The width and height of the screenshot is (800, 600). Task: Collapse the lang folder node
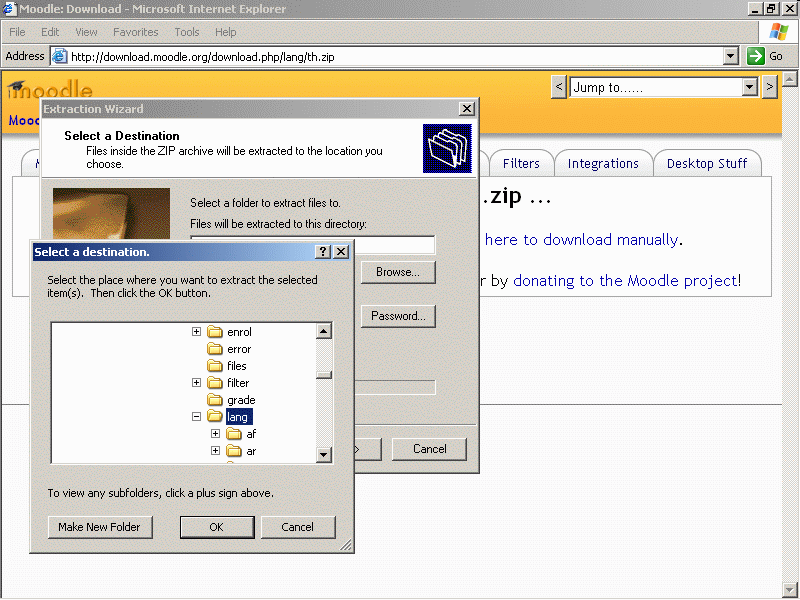(197, 417)
